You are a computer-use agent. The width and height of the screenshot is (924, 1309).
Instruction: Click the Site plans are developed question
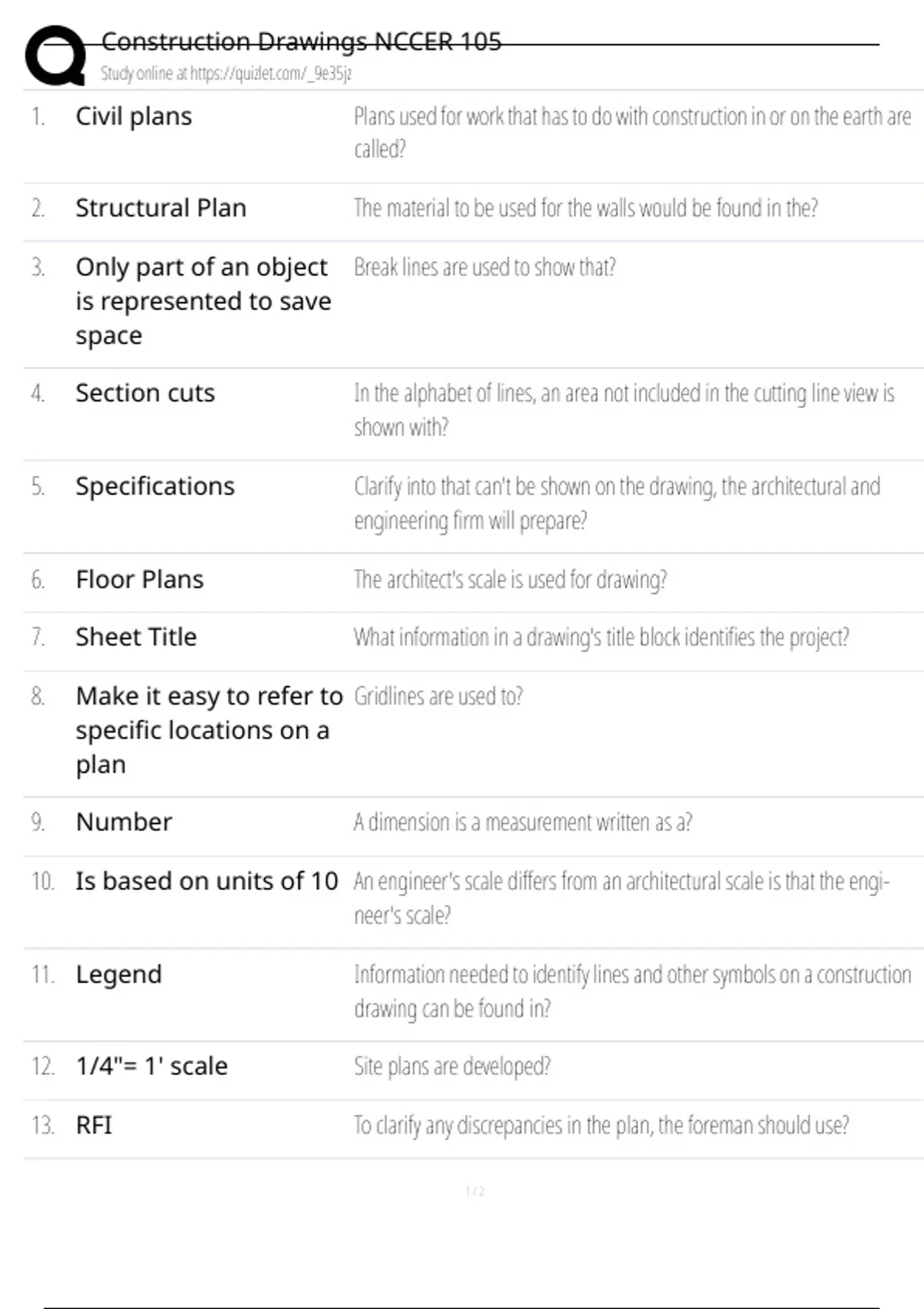(x=452, y=1066)
